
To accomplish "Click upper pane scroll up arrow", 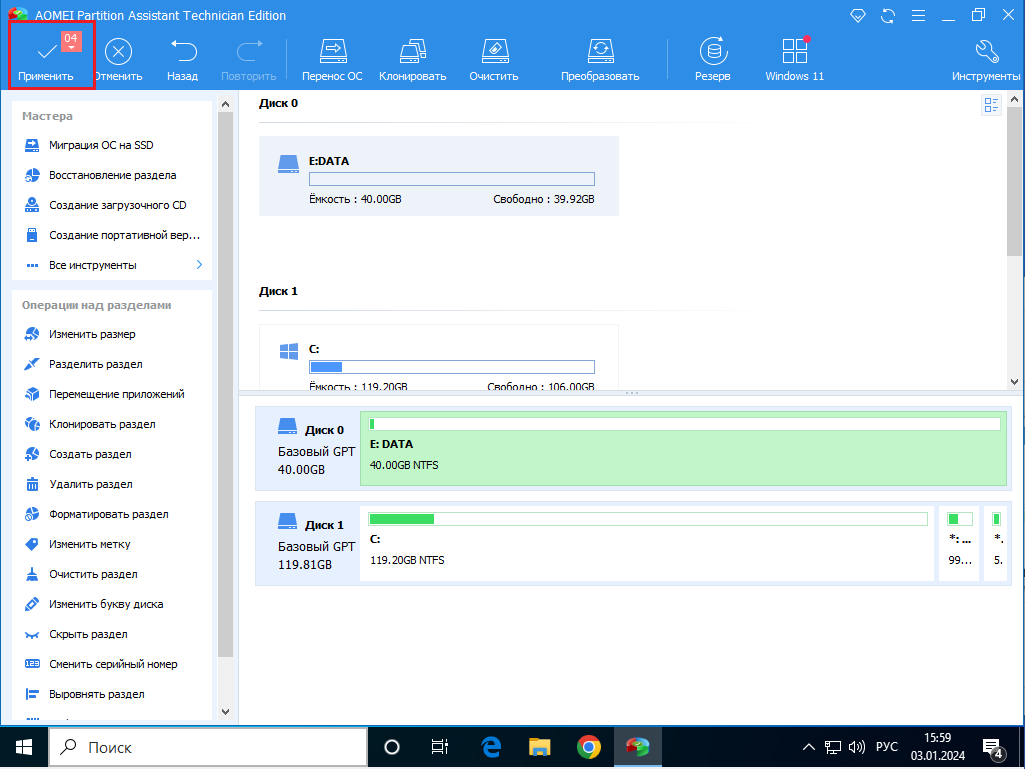I will pyautogui.click(x=1014, y=100).
